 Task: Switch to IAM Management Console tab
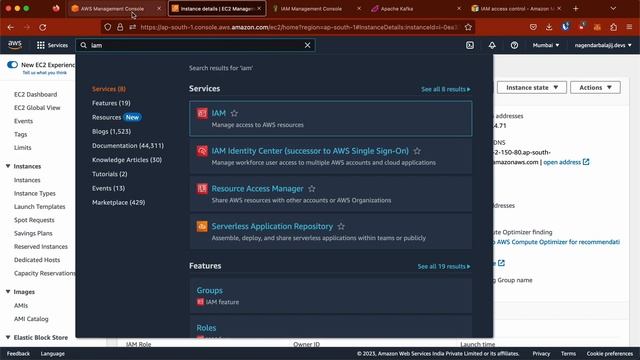(316, 9)
